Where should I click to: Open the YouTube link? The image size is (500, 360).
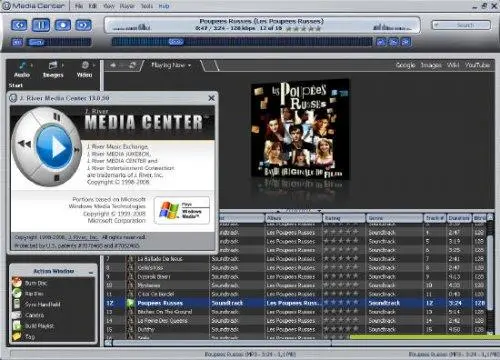477,65
